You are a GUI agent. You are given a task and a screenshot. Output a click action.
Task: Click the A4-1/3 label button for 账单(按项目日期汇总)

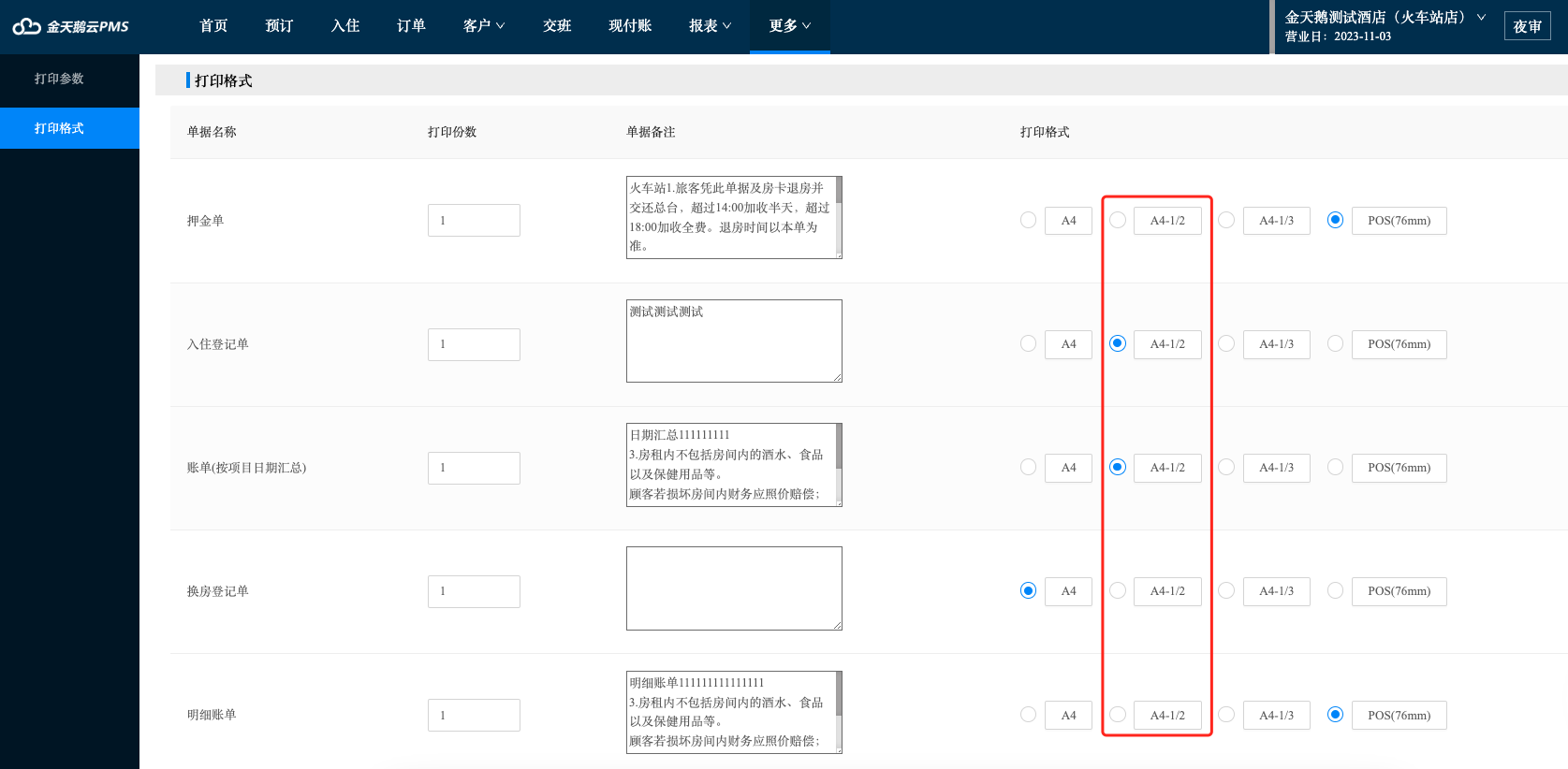click(x=1276, y=468)
